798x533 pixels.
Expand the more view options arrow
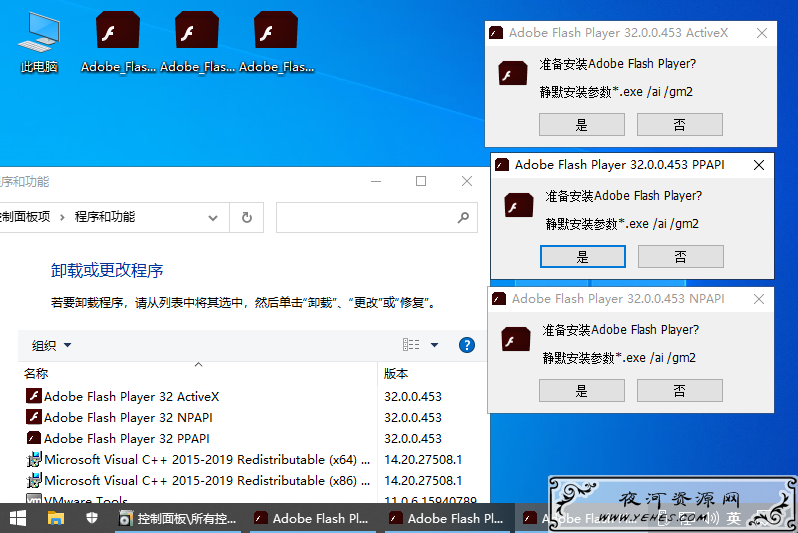(435, 345)
